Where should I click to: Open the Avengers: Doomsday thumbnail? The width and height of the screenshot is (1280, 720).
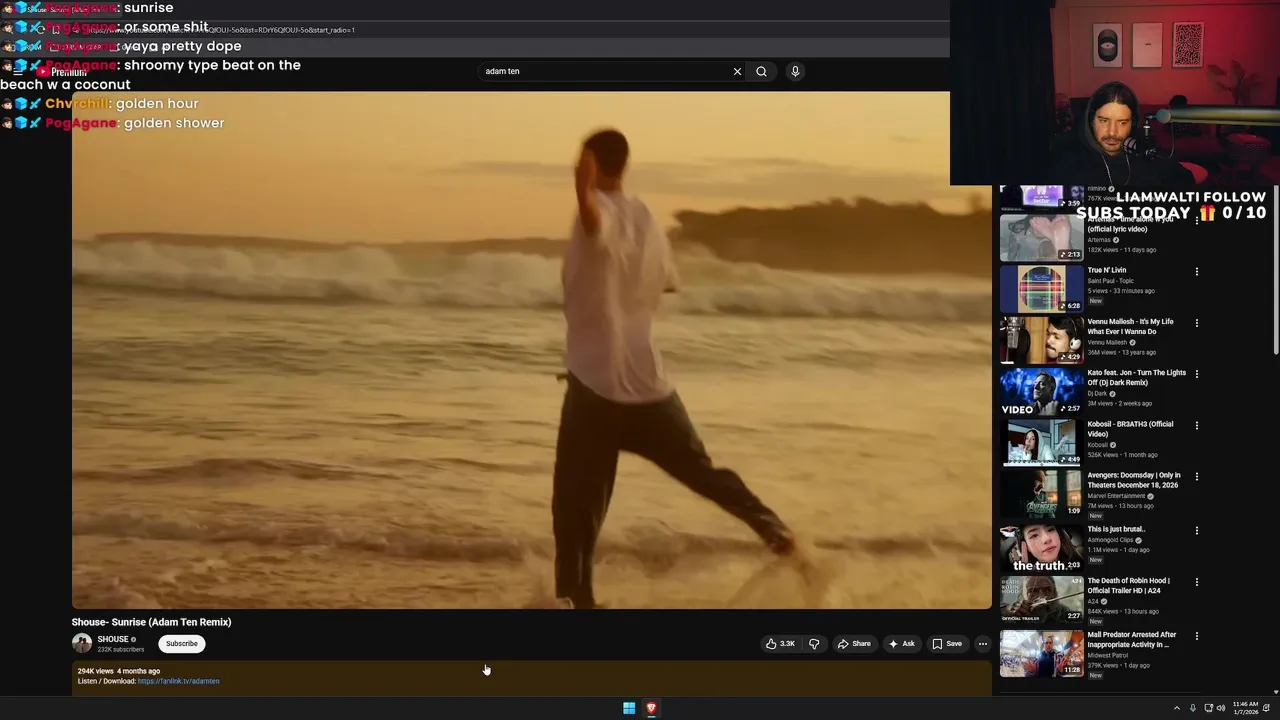(1041, 495)
